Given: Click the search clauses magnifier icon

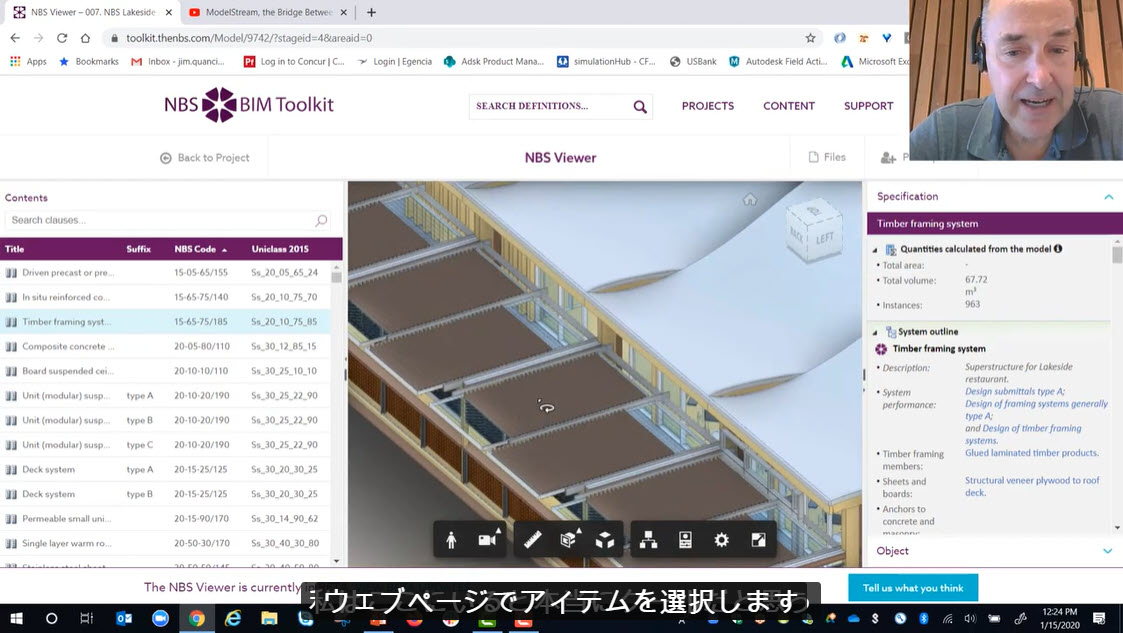Looking at the screenshot, I should click(321, 221).
